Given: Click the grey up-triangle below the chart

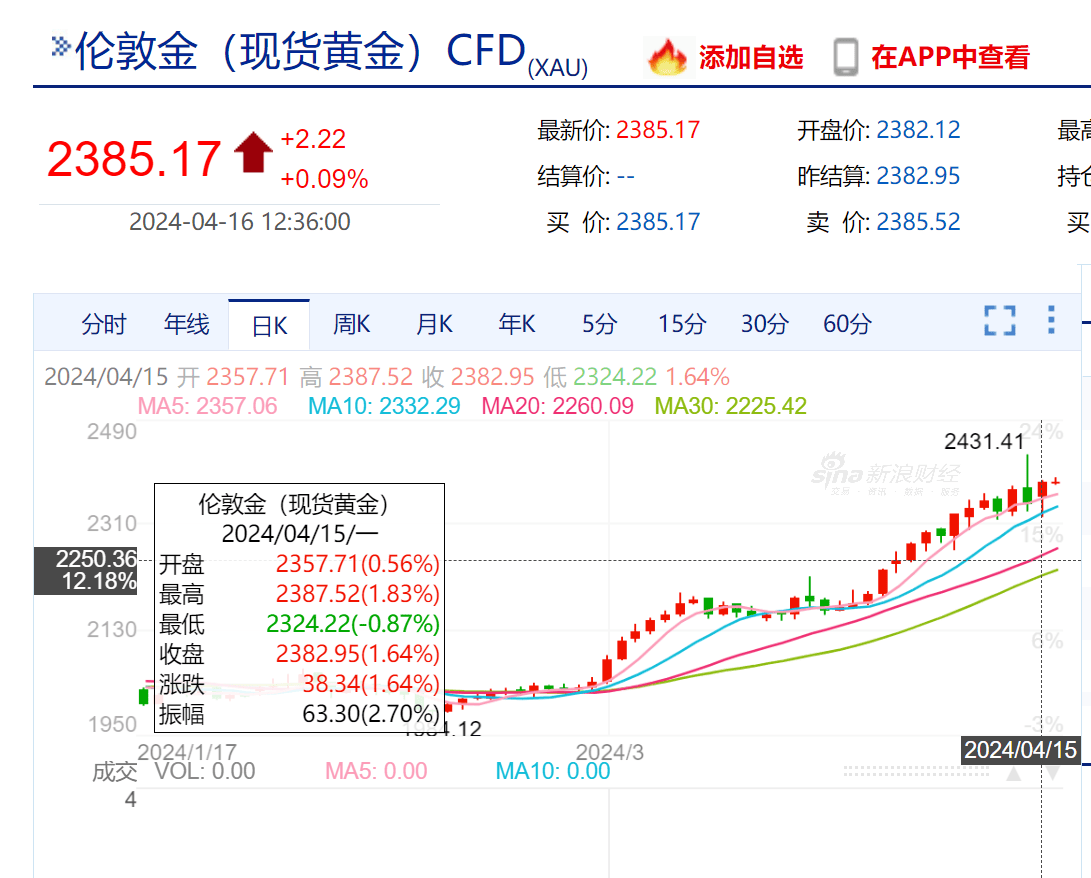Looking at the screenshot, I should coord(1014,773).
